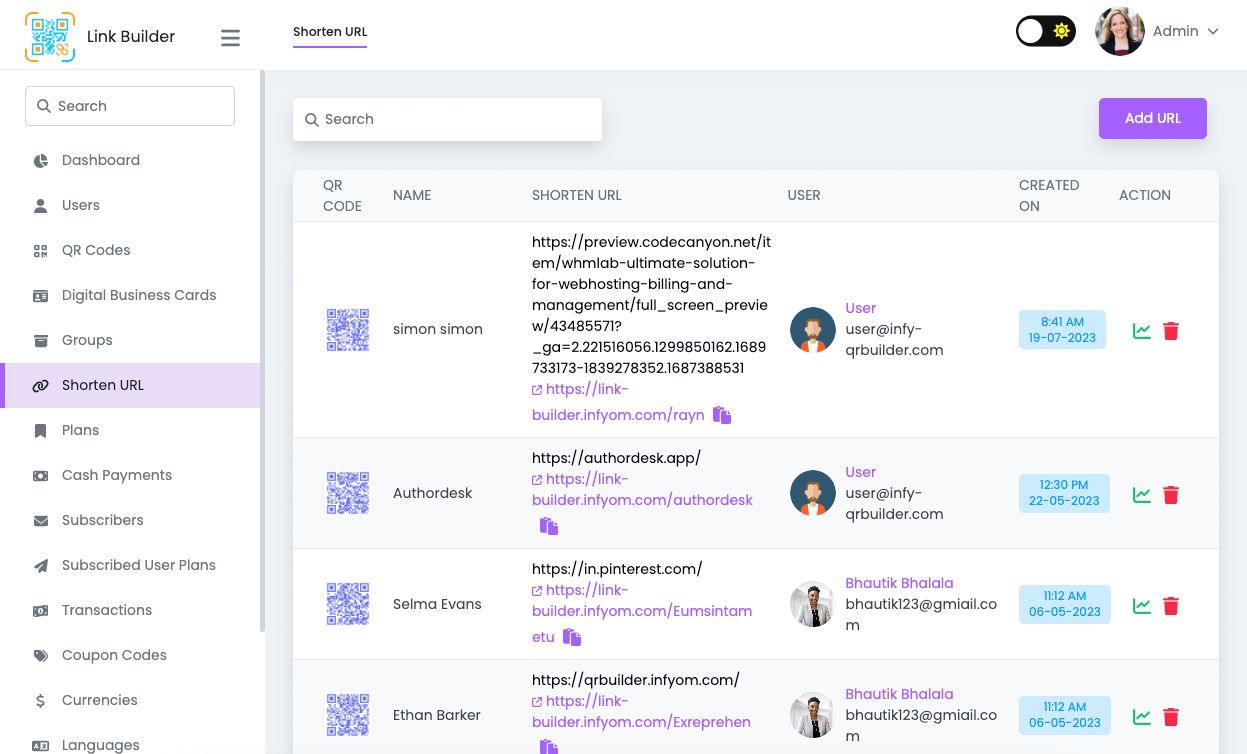Image resolution: width=1247 pixels, height=754 pixels.
Task: Click the https://qrbuilder.infyom.com/ URL text
Action: [635, 680]
